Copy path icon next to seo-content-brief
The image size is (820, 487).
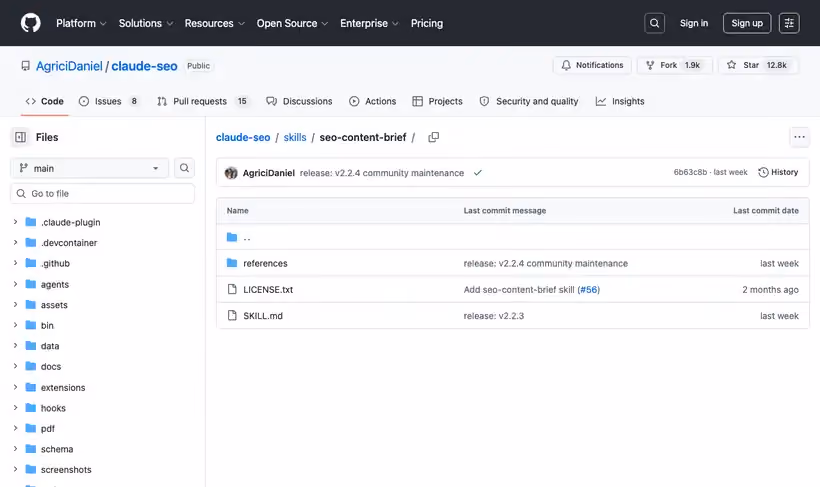[434, 137]
